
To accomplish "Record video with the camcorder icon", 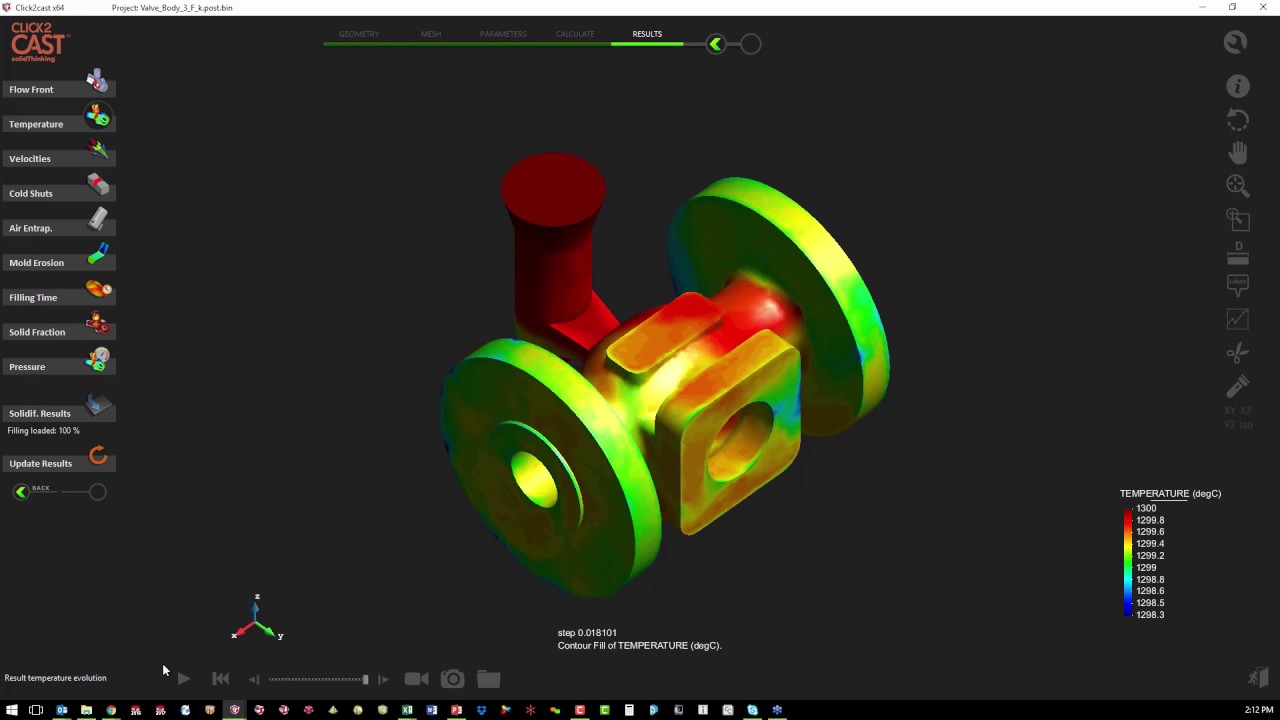I will (x=416, y=679).
